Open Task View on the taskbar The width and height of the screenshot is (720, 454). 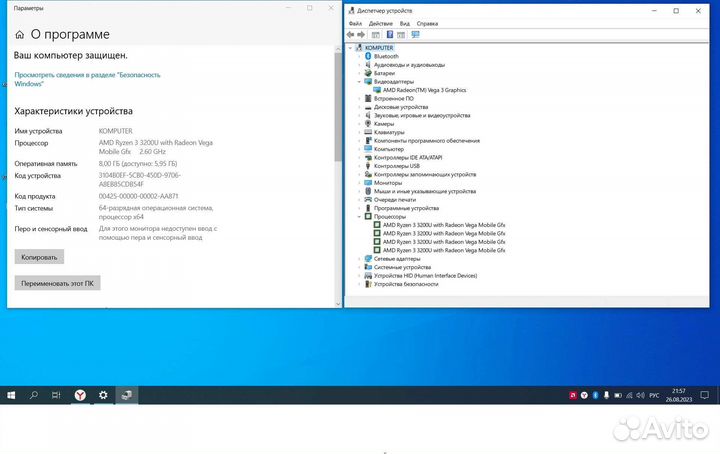coord(56,395)
